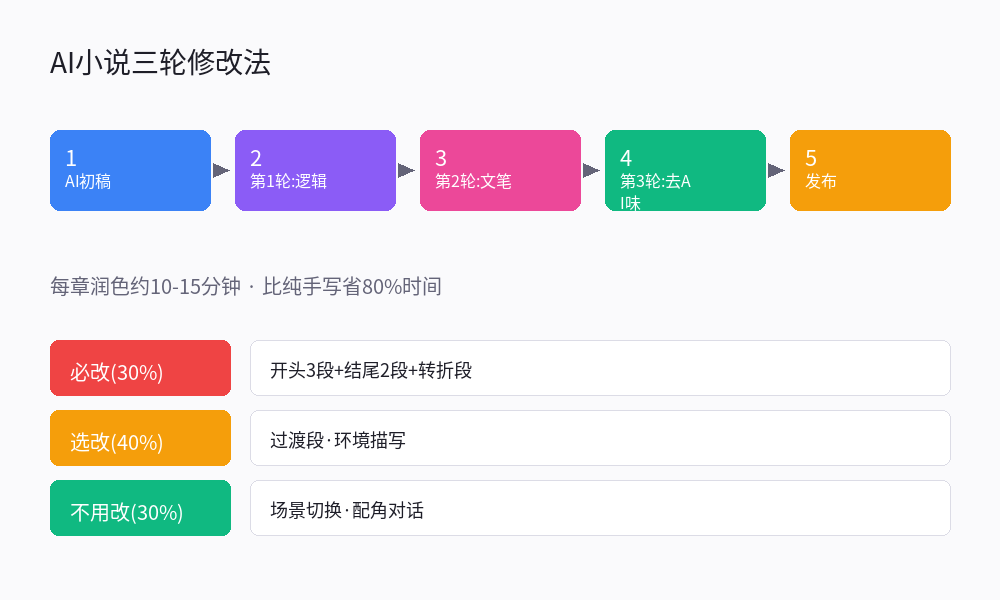
Task: Click the arrow pointing to the 发布 step
Action: tap(776, 170)
